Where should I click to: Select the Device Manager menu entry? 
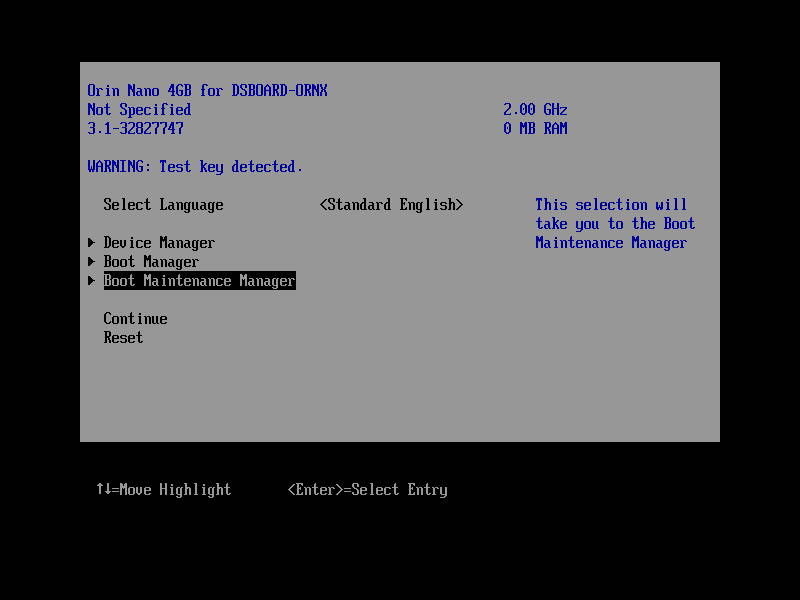point(159,242)
